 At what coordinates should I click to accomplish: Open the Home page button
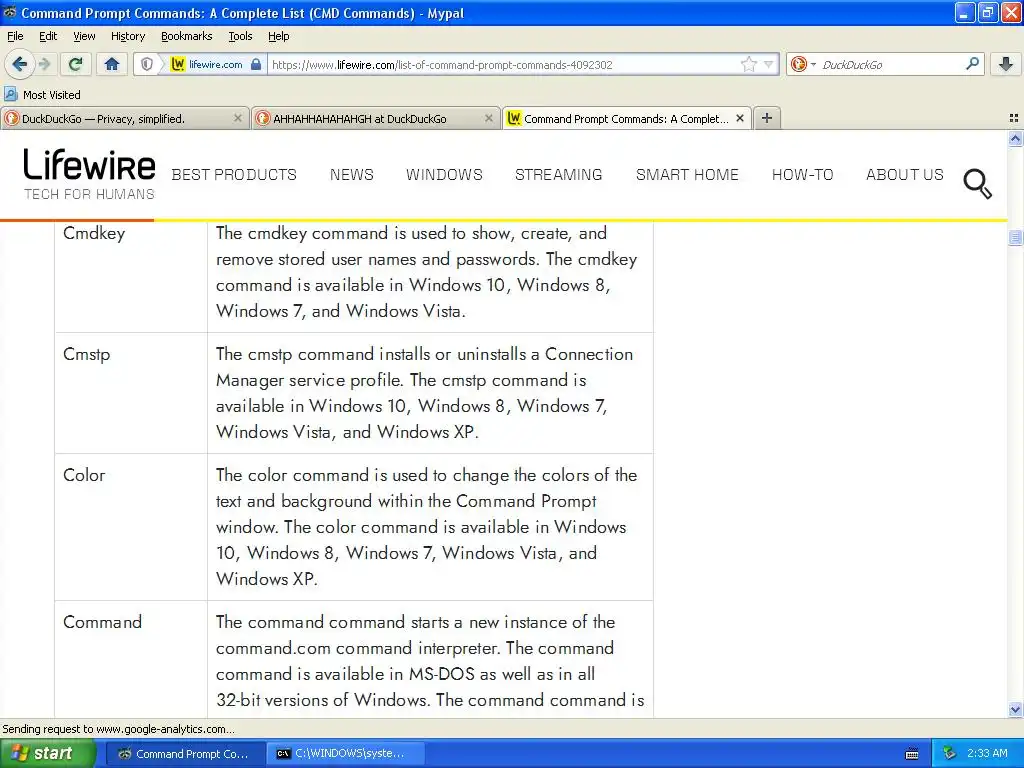click(x=112, y=64)
